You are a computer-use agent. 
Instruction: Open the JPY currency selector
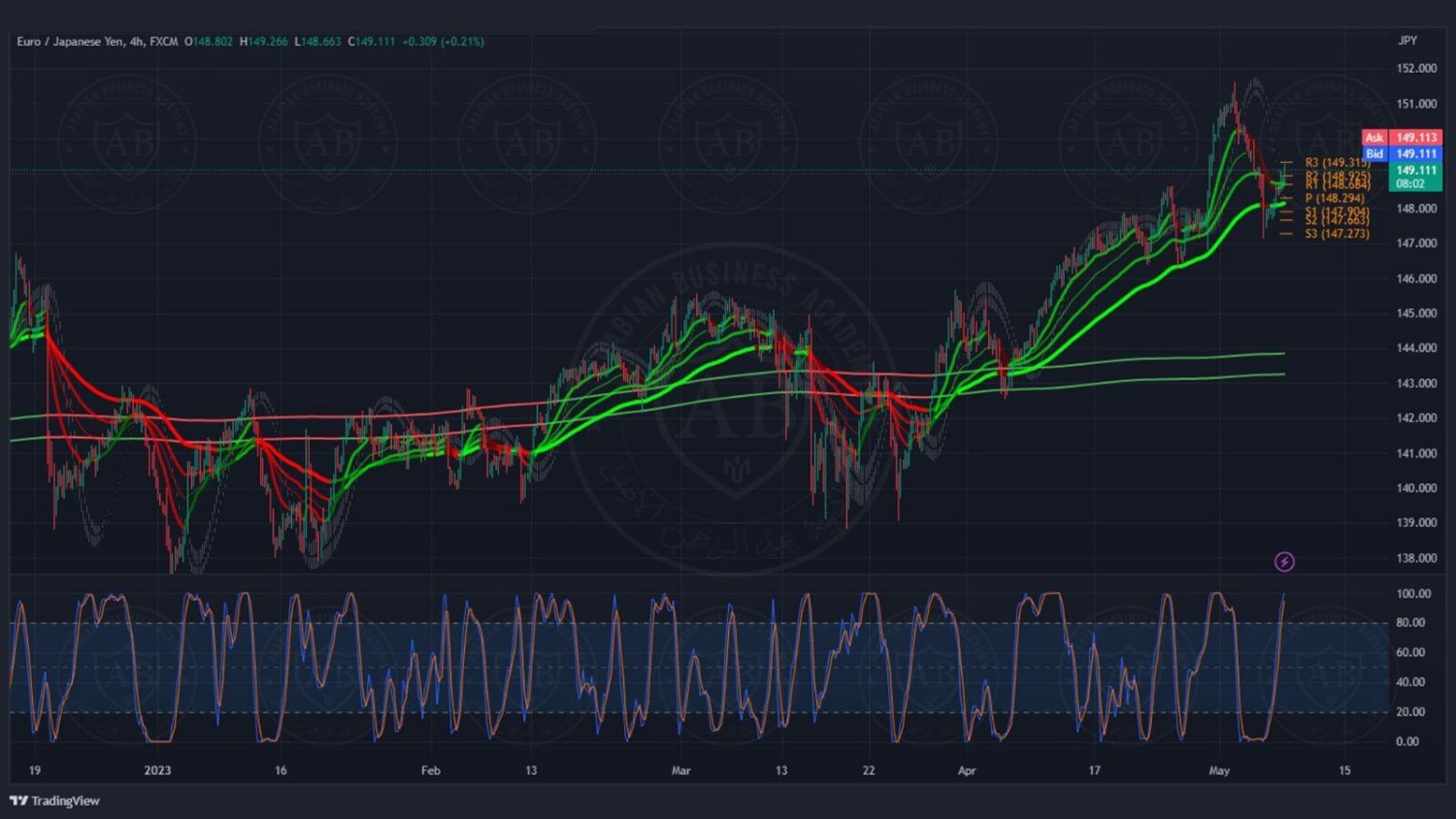pos(1407,41)
